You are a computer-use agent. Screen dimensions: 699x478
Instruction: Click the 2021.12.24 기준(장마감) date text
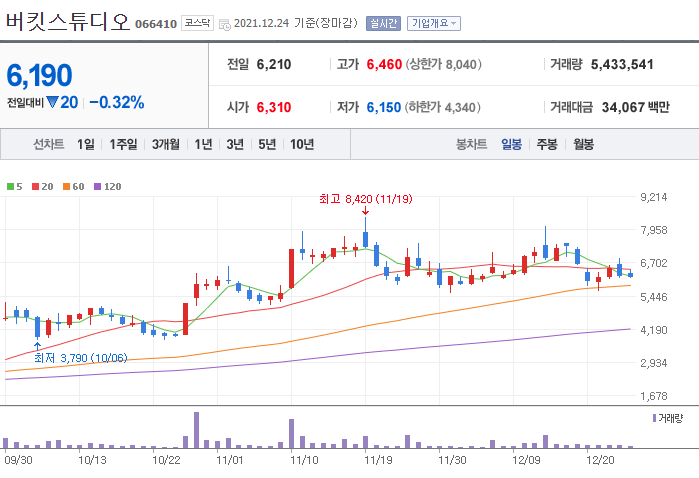point(296,23)
